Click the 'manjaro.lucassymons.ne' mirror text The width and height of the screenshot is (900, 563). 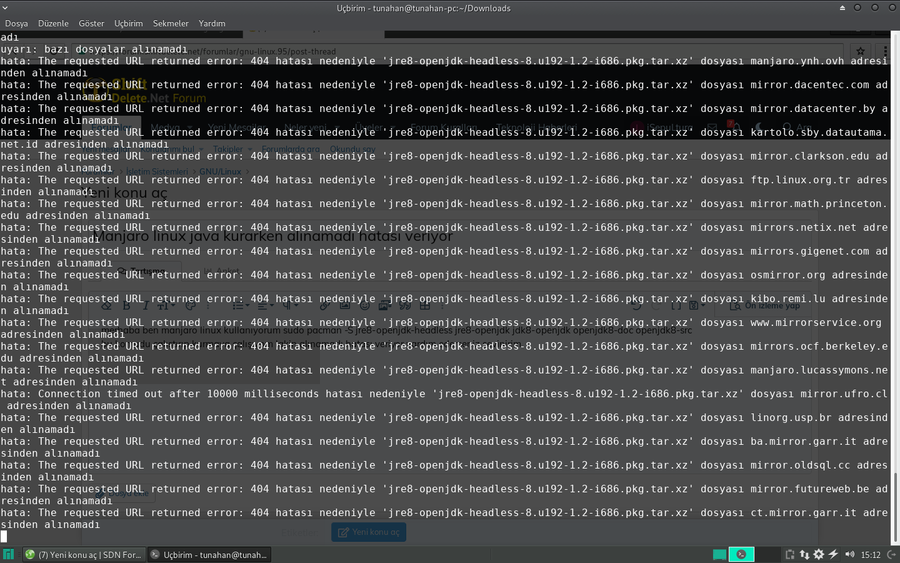click(818, 370)
